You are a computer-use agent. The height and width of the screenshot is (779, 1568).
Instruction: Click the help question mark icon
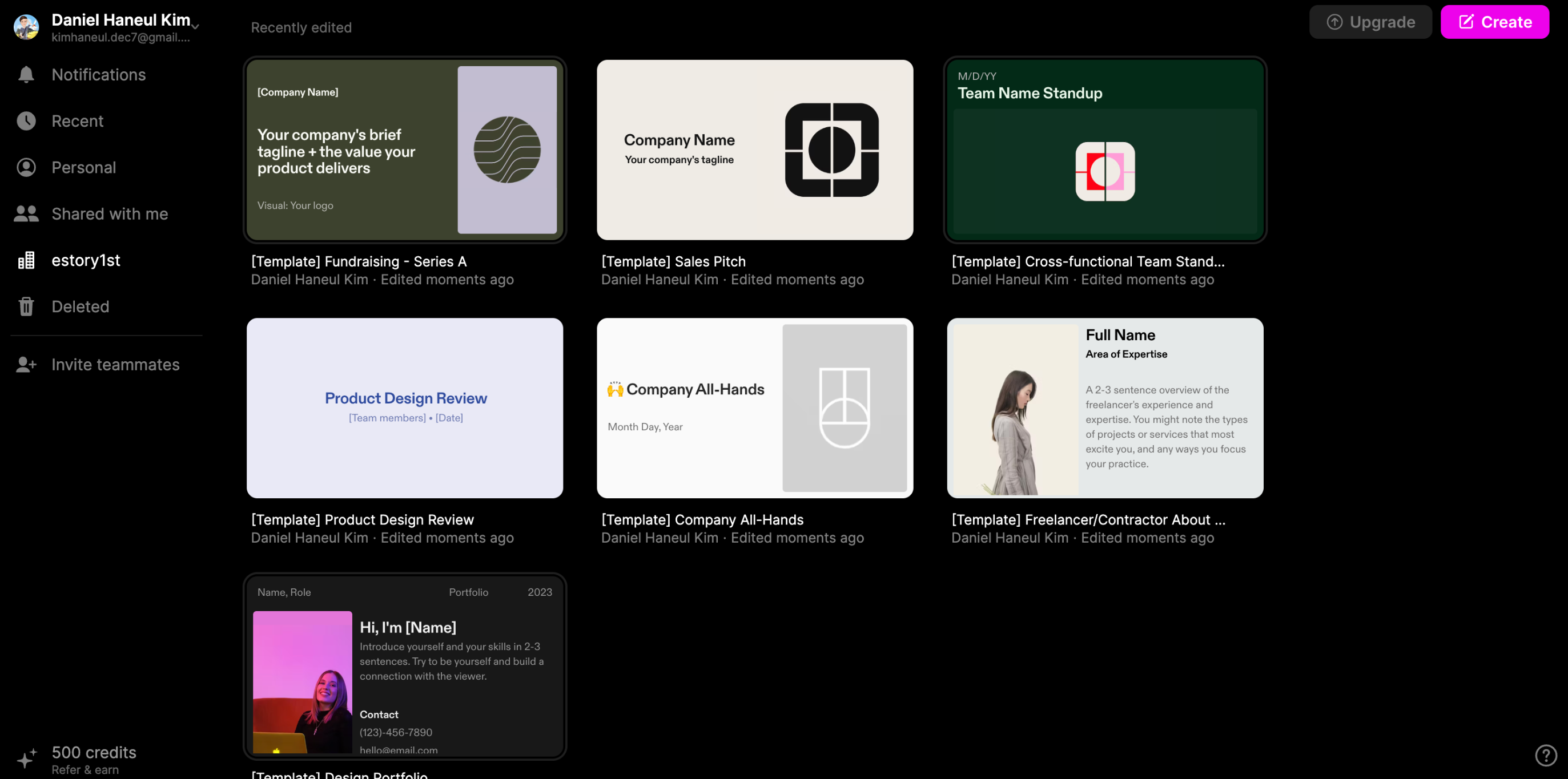[1546, 755]
